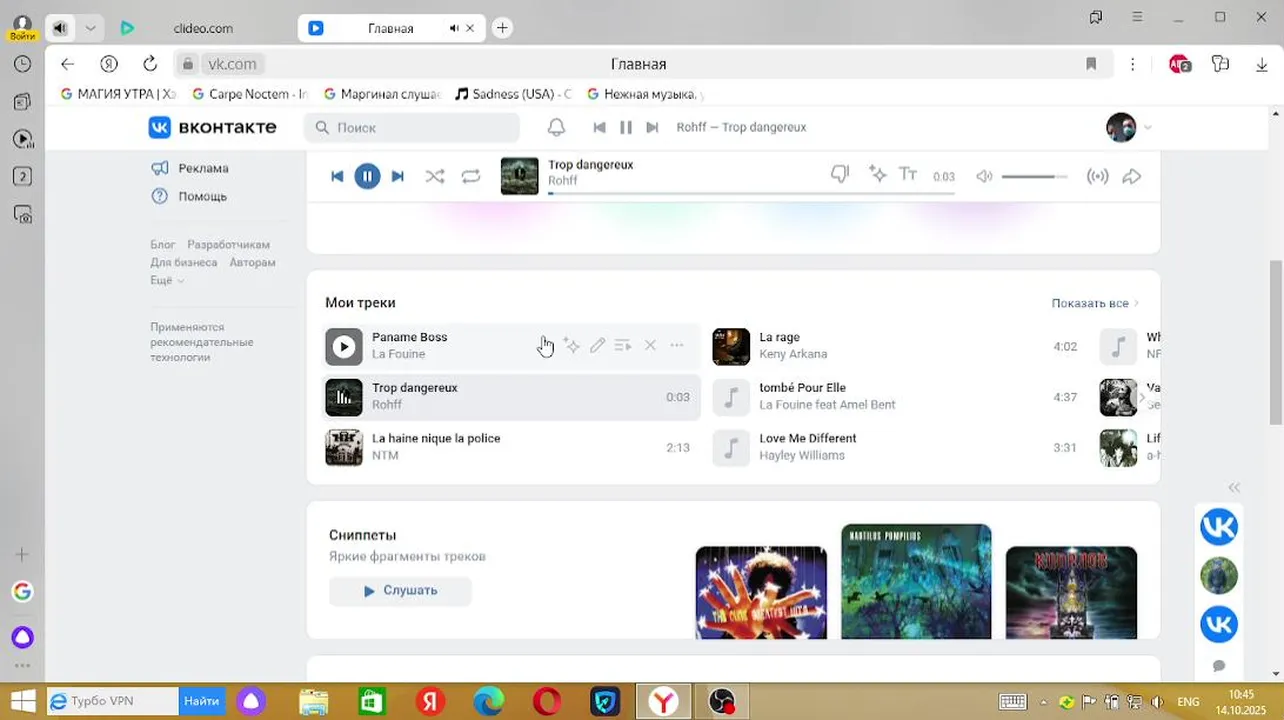Toggle shuffle mode in the player
The image size is (1284, 720).
(x=435, y=177)
